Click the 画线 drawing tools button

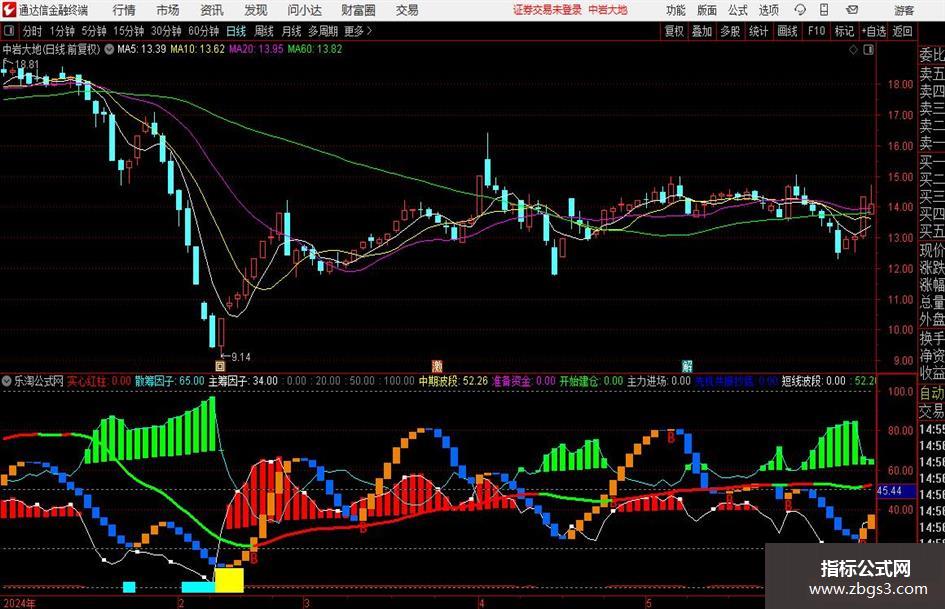point(787,31)
